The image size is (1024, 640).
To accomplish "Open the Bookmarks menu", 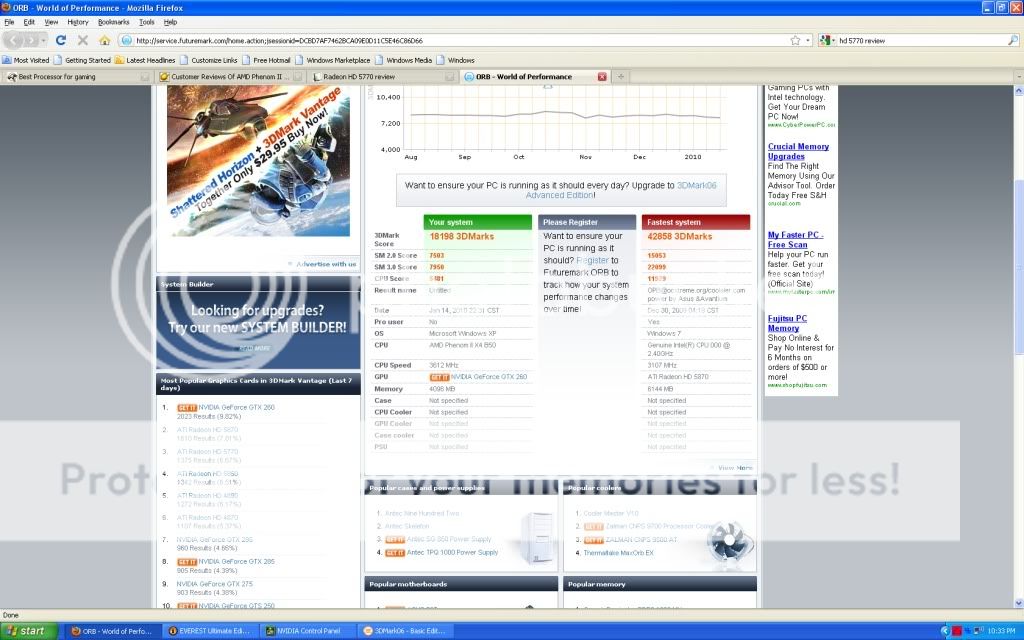I will pyautogui.click(x=114, y=22).
